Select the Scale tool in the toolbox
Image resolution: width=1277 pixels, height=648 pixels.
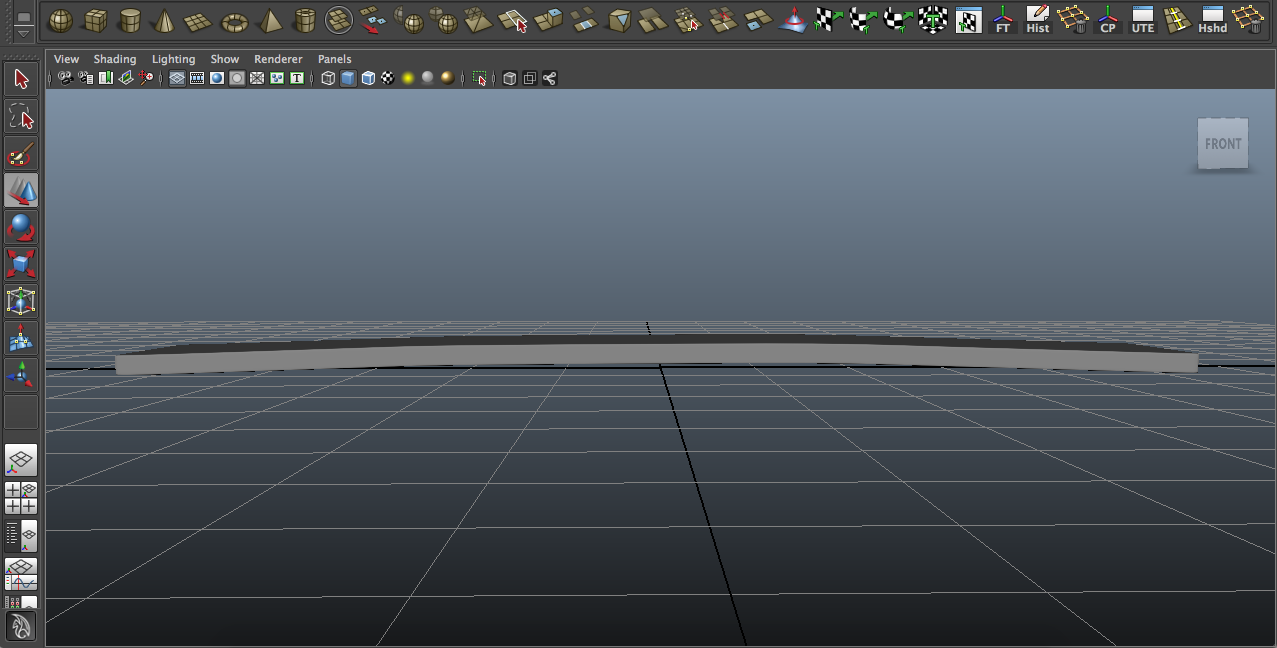click(x=20, y=262)
